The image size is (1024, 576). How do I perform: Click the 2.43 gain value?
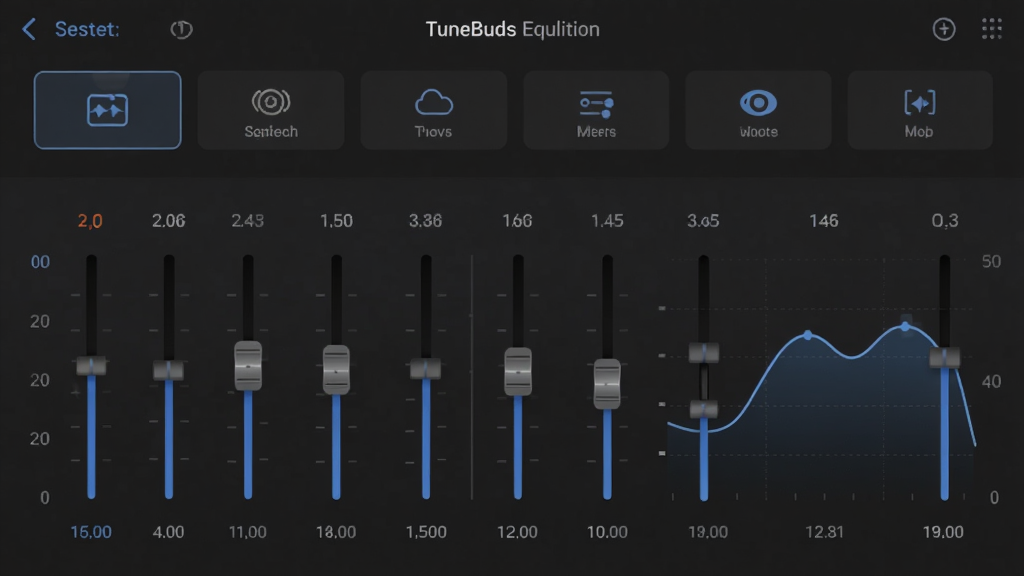248,221
